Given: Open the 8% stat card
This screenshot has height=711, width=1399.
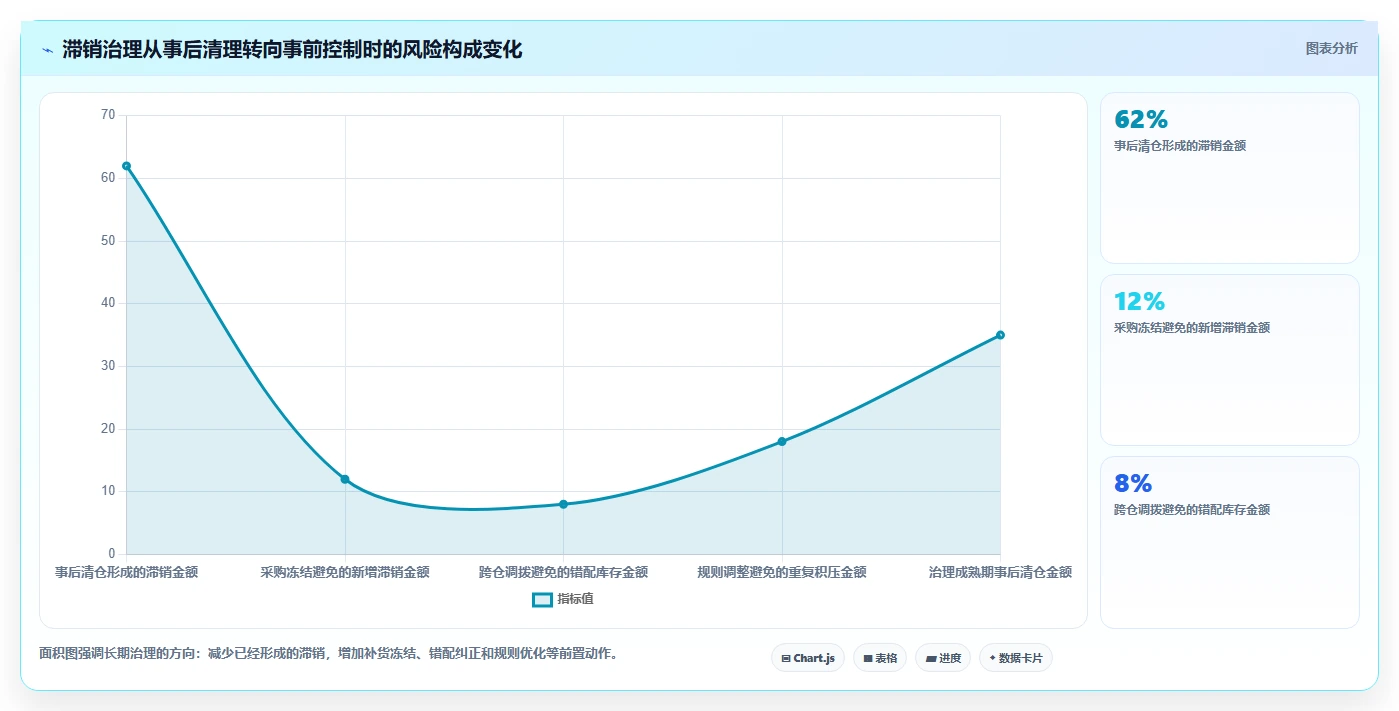Looking at the screenshot, I should [1230, 542].
